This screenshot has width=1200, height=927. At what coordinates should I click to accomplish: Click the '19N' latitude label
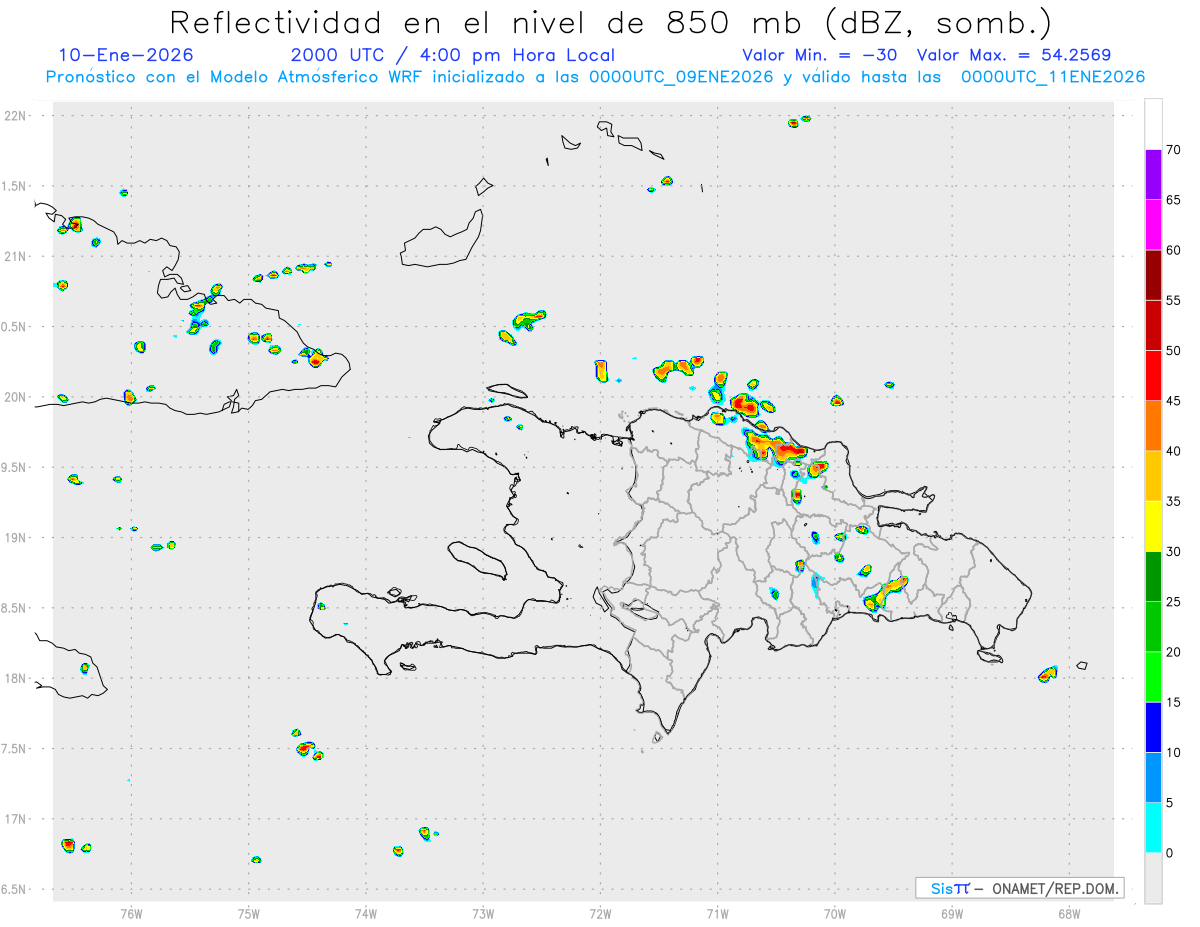click(x=16, y=538)
